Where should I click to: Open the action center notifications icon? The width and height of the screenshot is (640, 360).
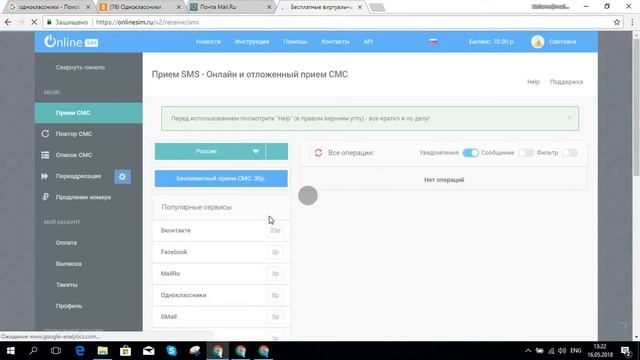[x=626, y=351]
